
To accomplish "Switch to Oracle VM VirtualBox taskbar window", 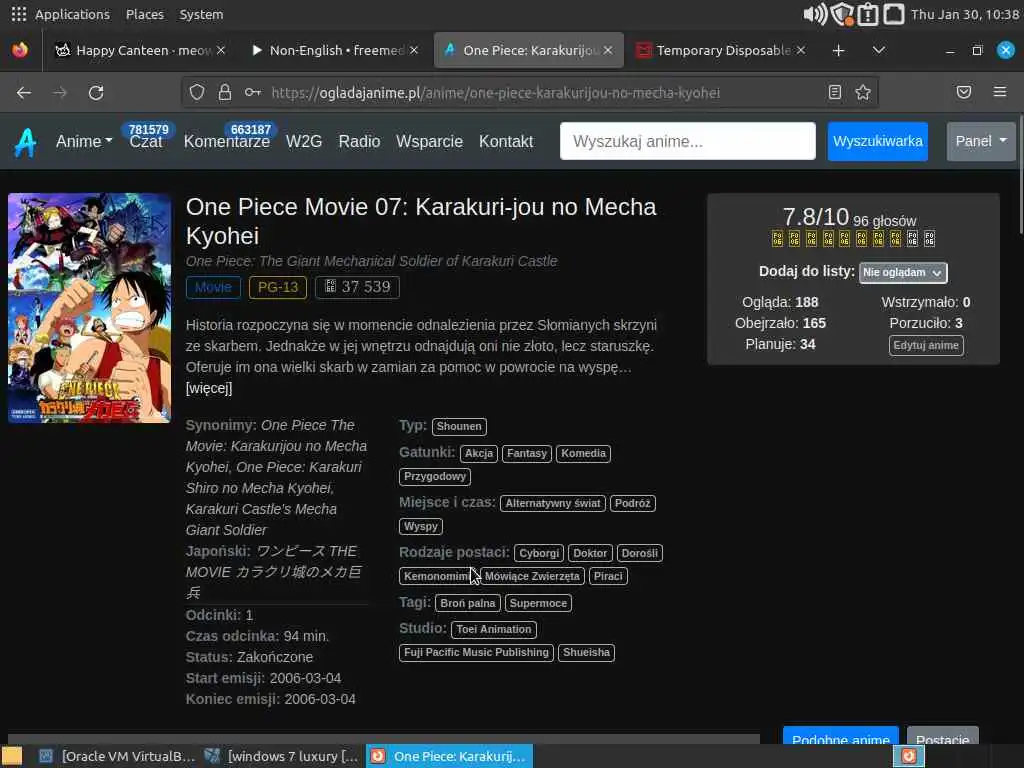I will click(x=116, y=756).
